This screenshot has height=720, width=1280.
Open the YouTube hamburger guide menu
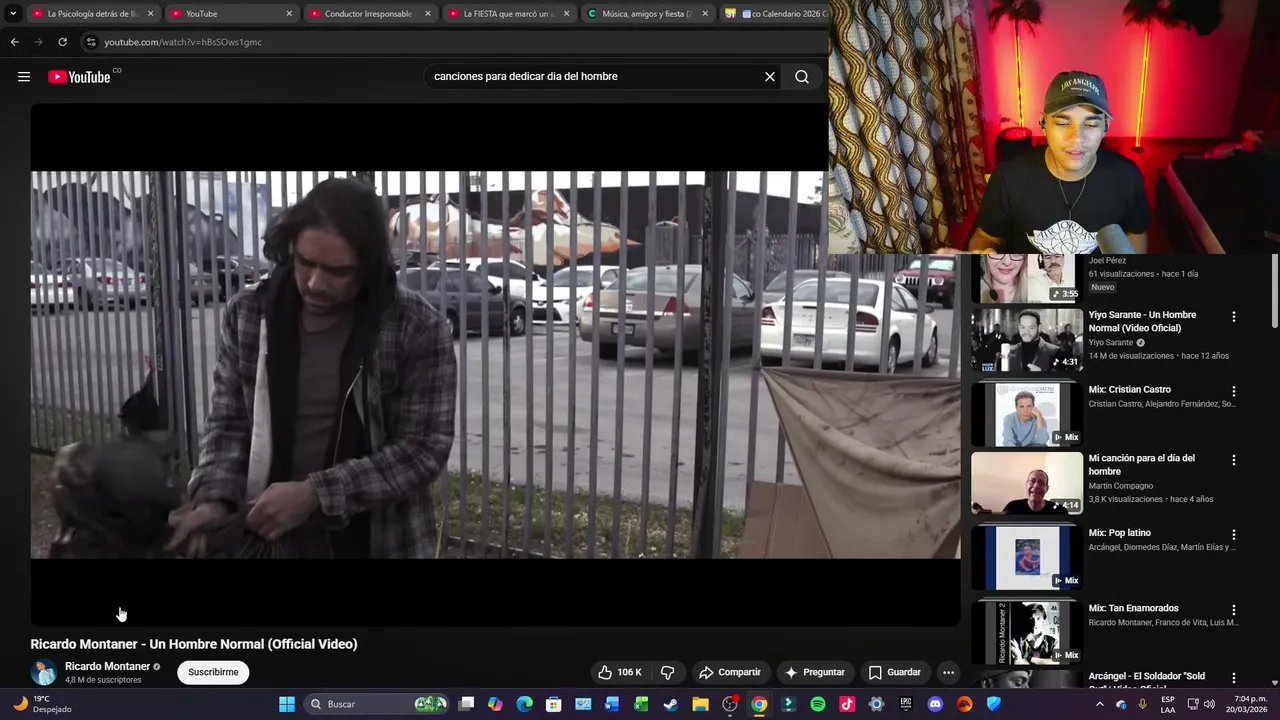point(24,77)
